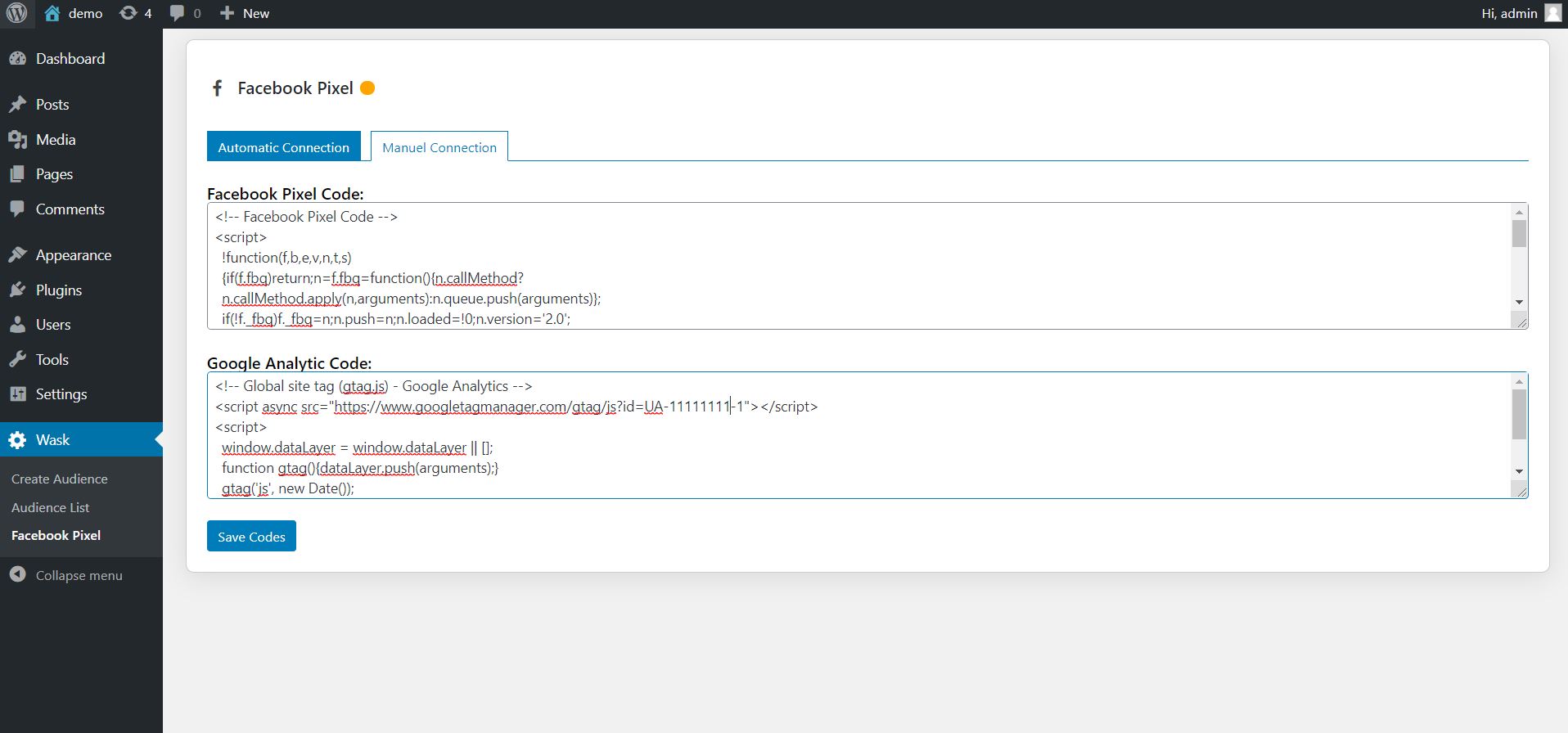
Task: Click Google Analytic textarea scroll down arrow
Action: 1519,471
